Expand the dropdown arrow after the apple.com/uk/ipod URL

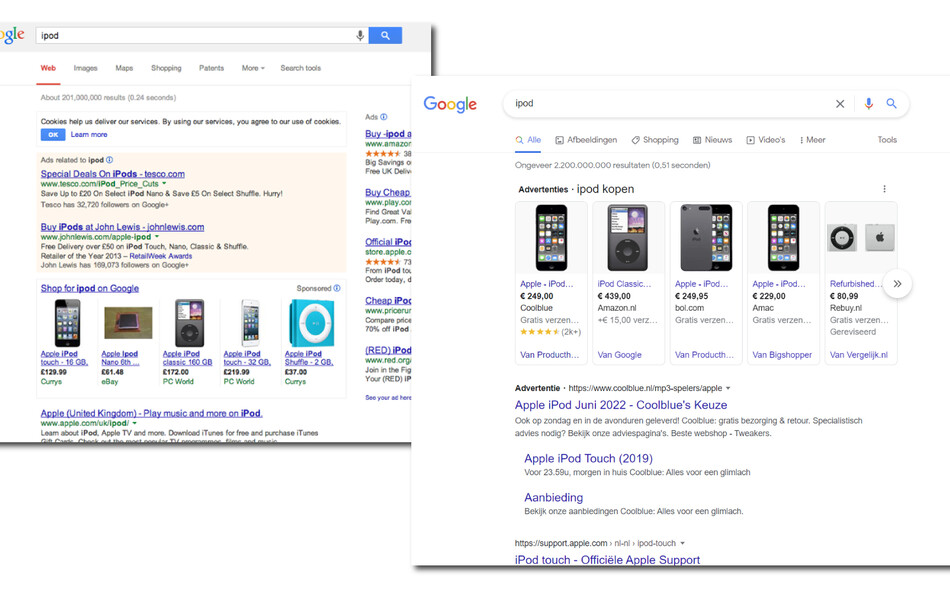135,423
